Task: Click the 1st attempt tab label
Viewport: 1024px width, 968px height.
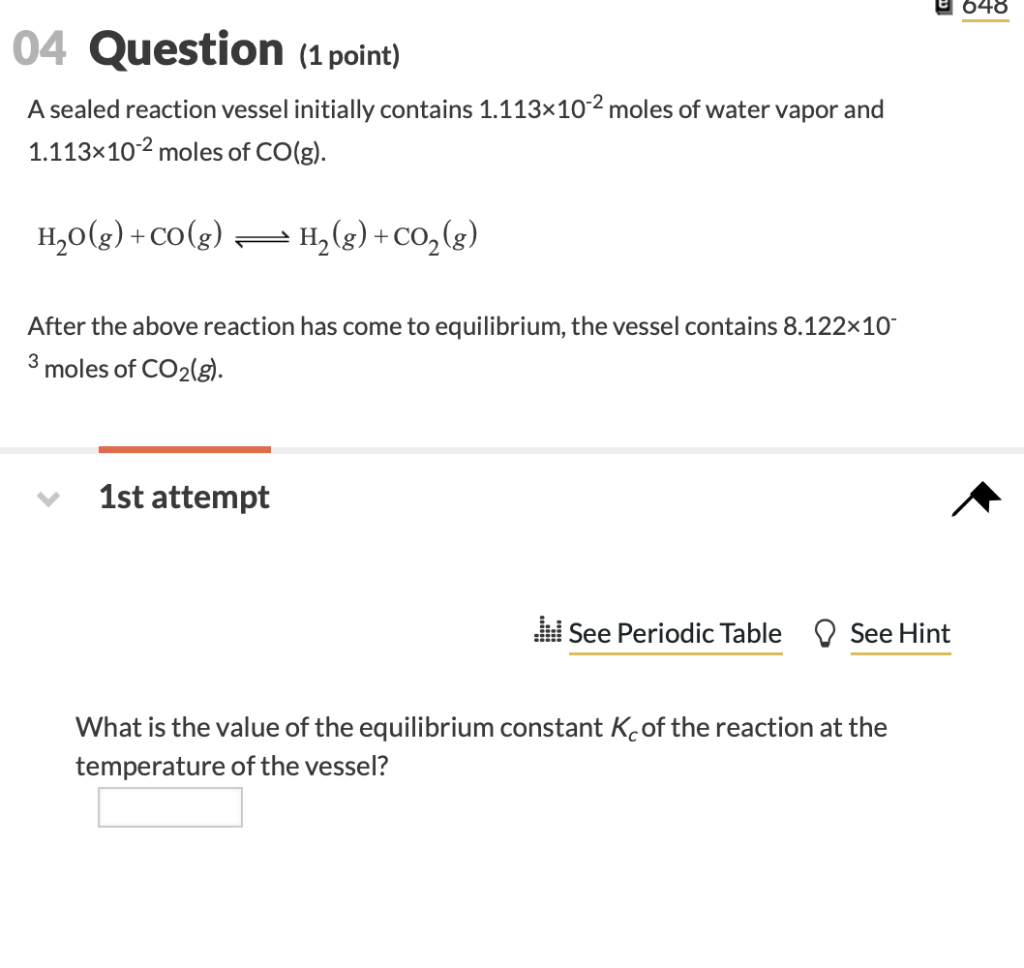Action: [x=183, y=497]
